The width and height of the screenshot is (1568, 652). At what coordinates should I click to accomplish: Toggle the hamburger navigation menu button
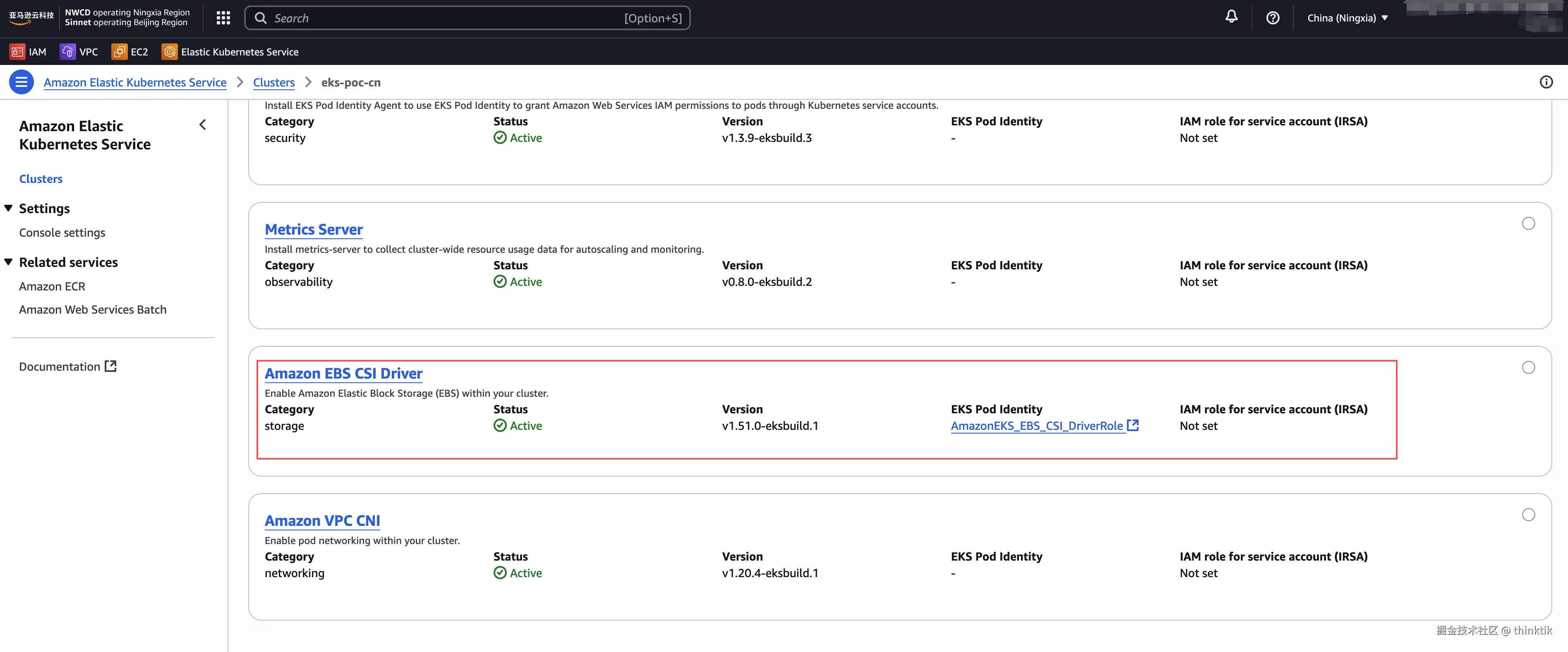coord(21,82)
